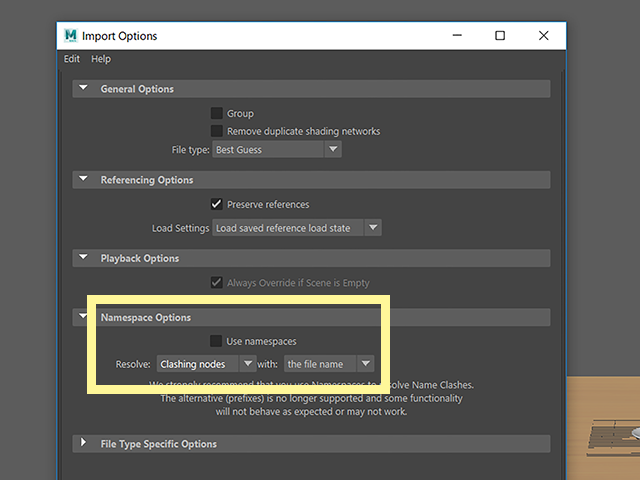The width and height of the screenshot is (640, 480).
Task: Enable the Group checkbox
Action: coord(216,113)
